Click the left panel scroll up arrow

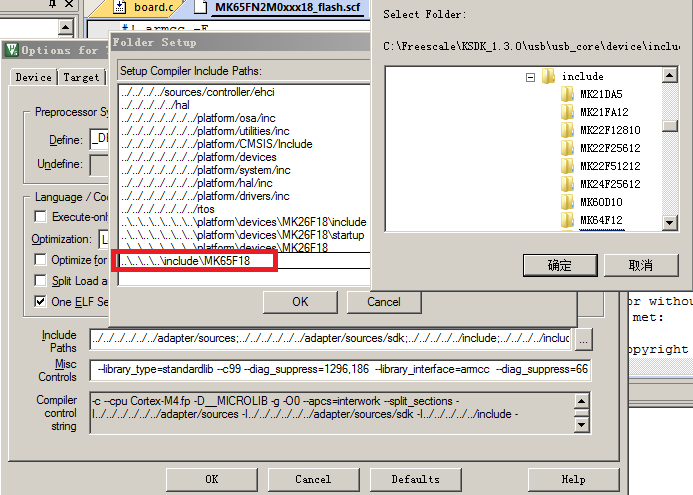pyautogui.click(x=65, y=27)
